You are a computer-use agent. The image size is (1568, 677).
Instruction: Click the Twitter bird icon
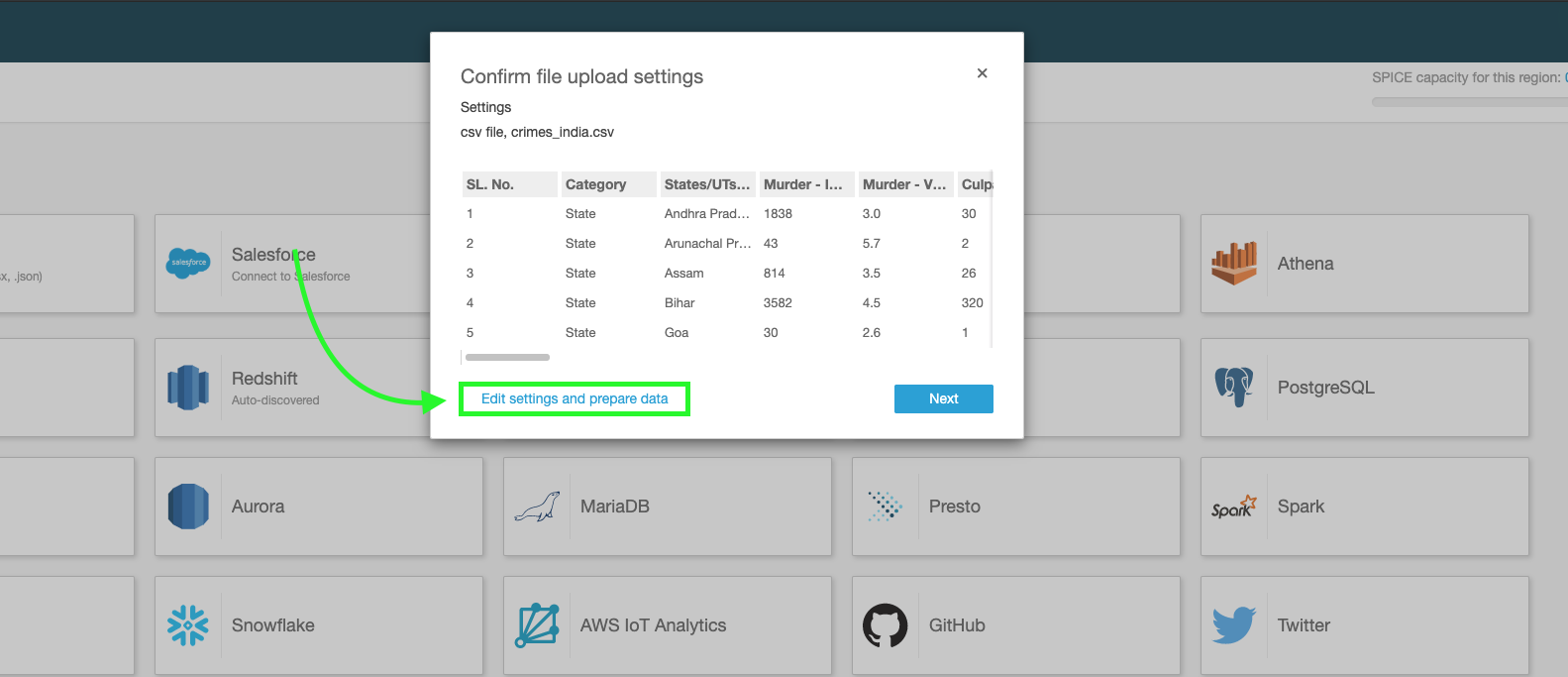coord(1234,625)
